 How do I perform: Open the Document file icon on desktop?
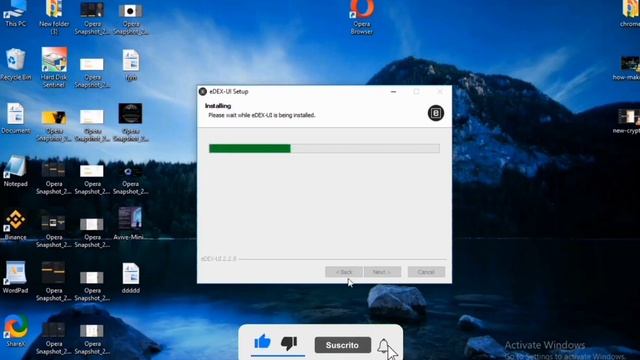(16, 118)
